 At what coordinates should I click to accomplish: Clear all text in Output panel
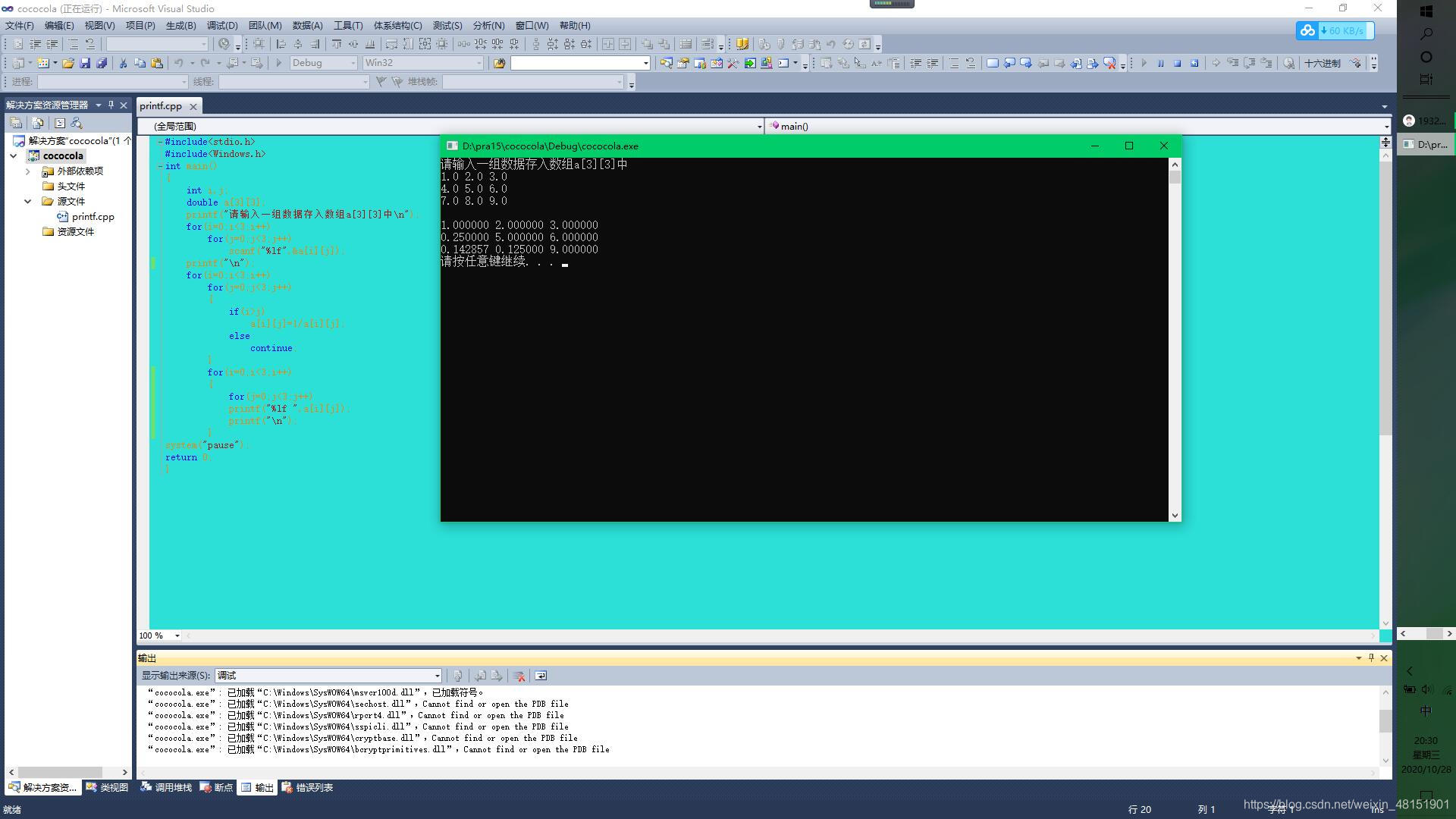click(x=519, y=676)
